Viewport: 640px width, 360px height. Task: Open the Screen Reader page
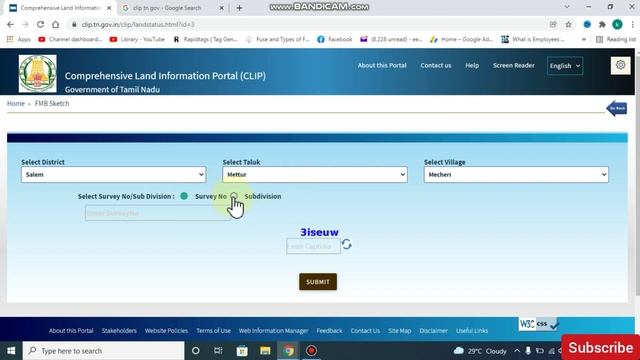click(513, 65)
